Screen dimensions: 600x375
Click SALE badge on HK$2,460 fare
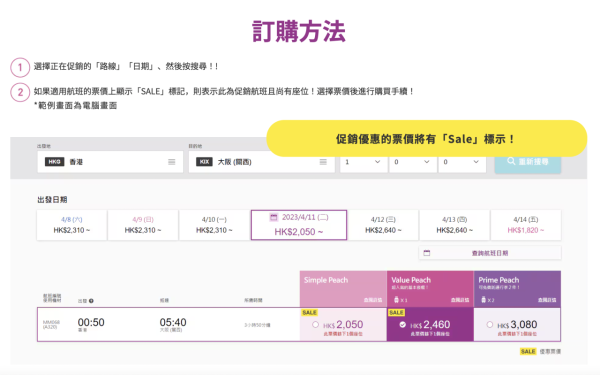coord(396,313)
